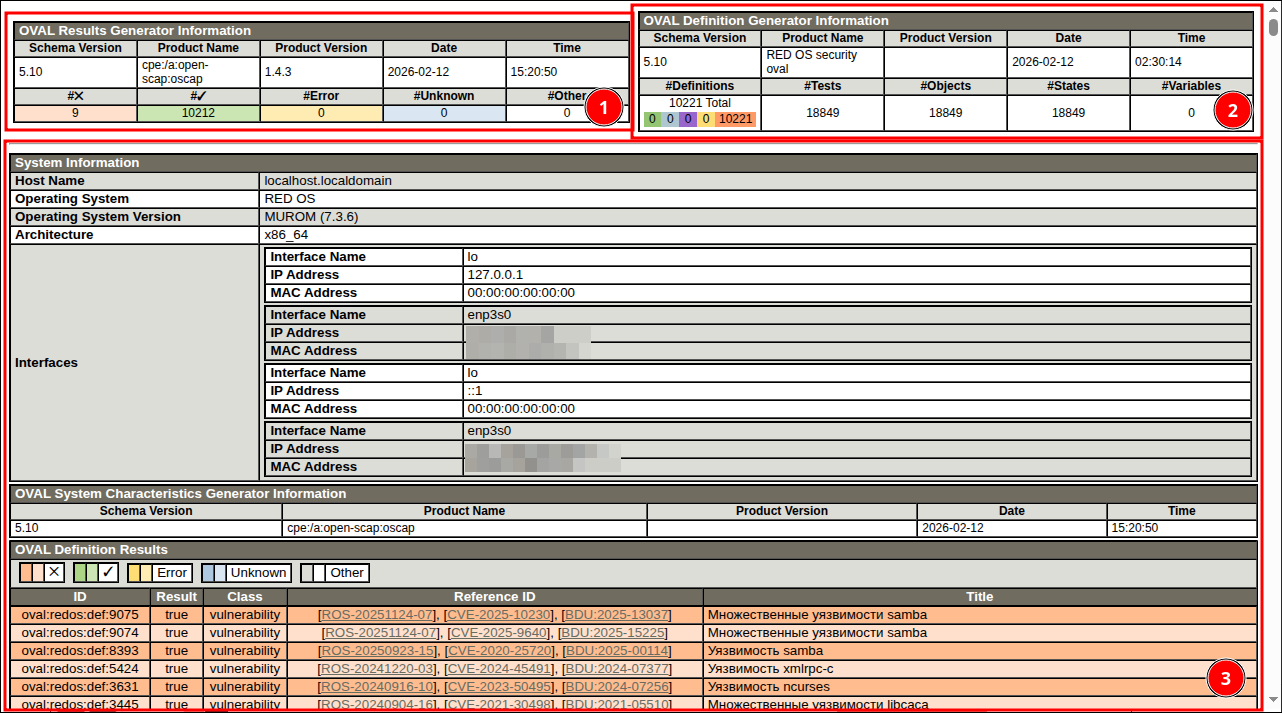
Task: Open the CVE-2023-50495 link for ncurses
Action: pos(497,687)
